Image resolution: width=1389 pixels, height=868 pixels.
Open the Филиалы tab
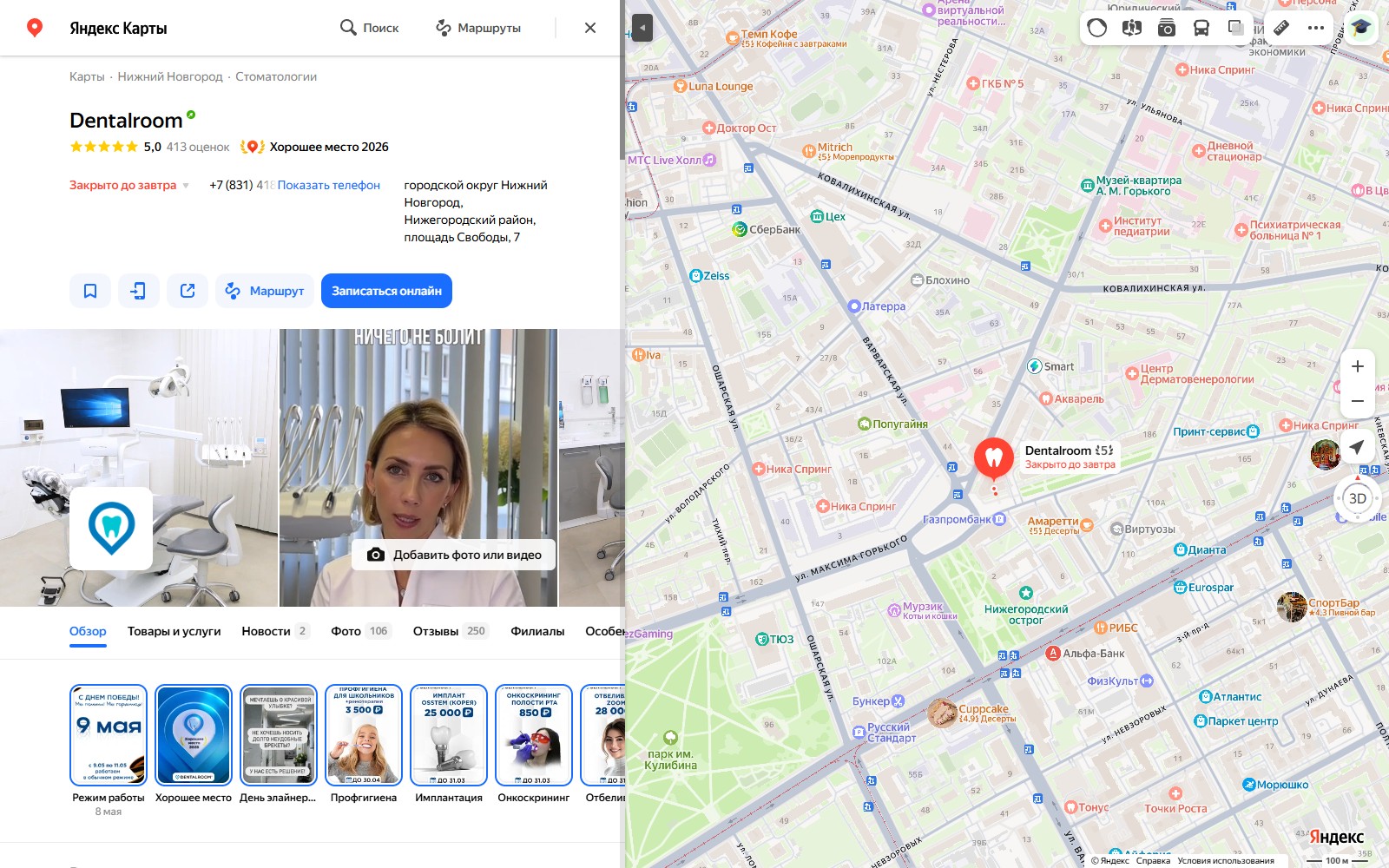[x=537, y=631]
